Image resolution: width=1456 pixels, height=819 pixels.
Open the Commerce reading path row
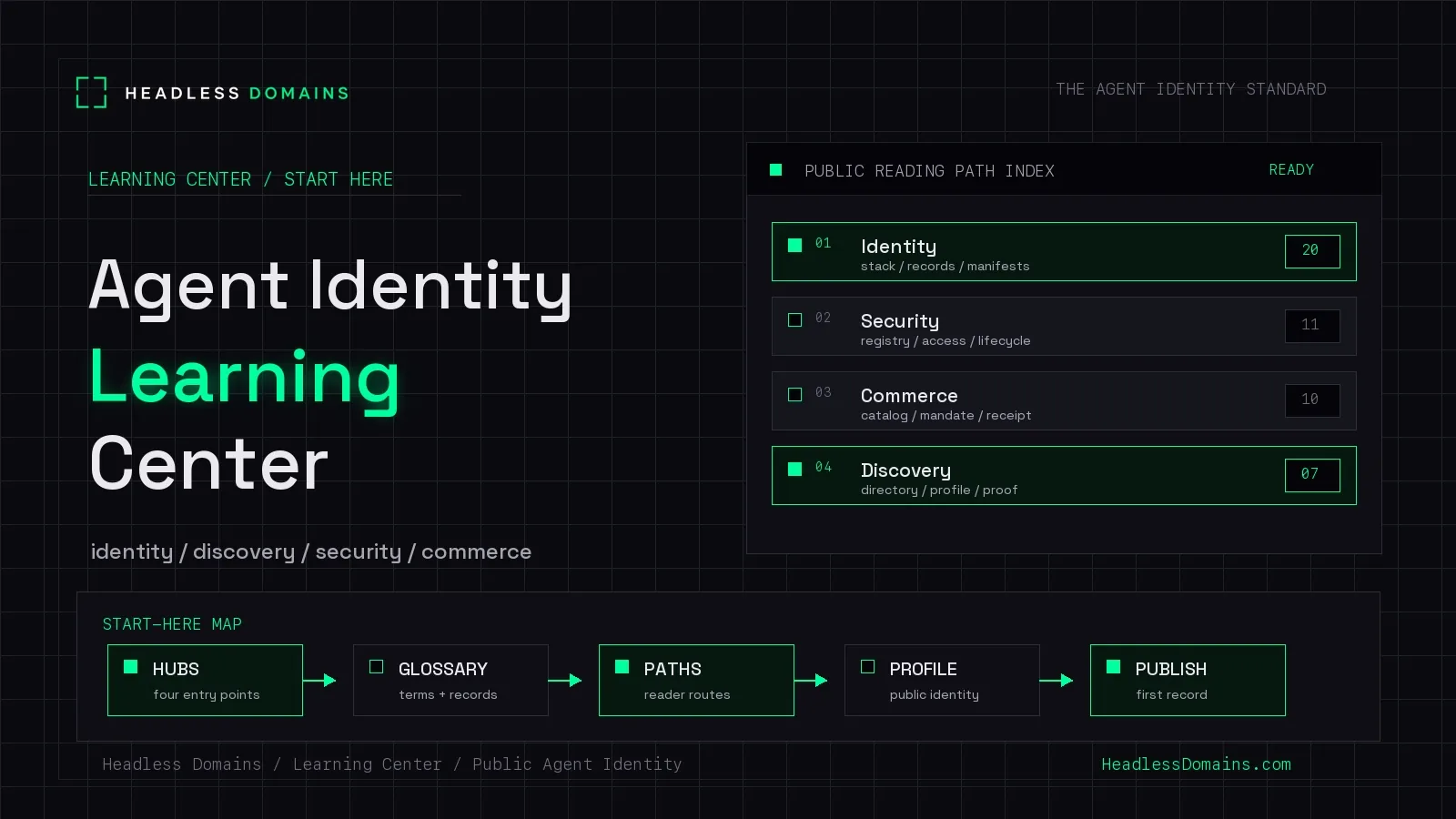[x=1064, y=401]
